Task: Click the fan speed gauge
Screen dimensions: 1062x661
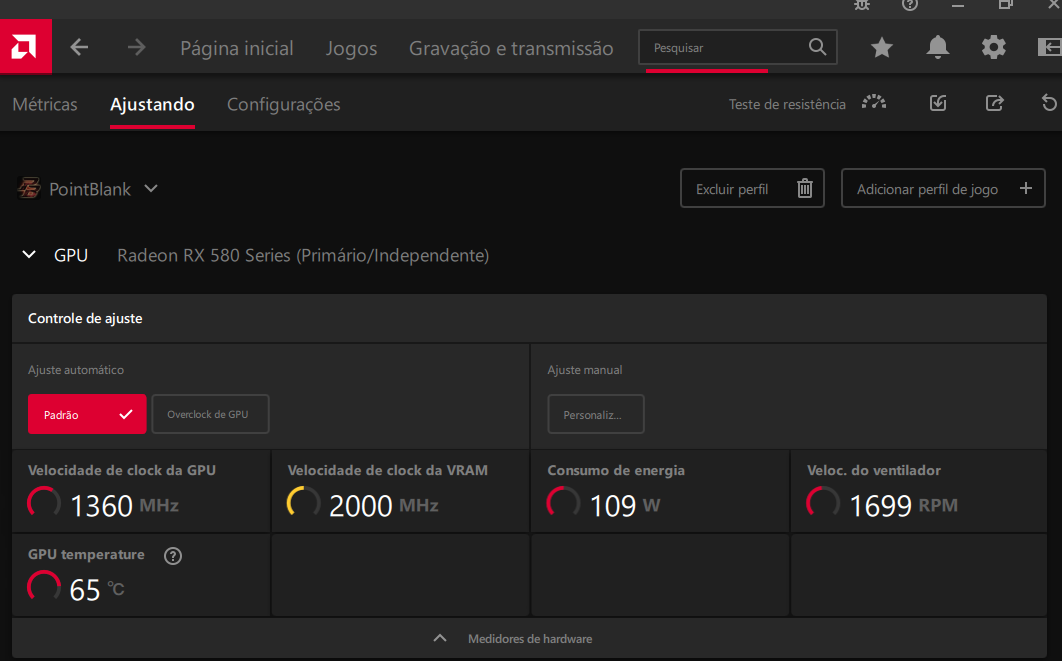Action: (823, 503)
